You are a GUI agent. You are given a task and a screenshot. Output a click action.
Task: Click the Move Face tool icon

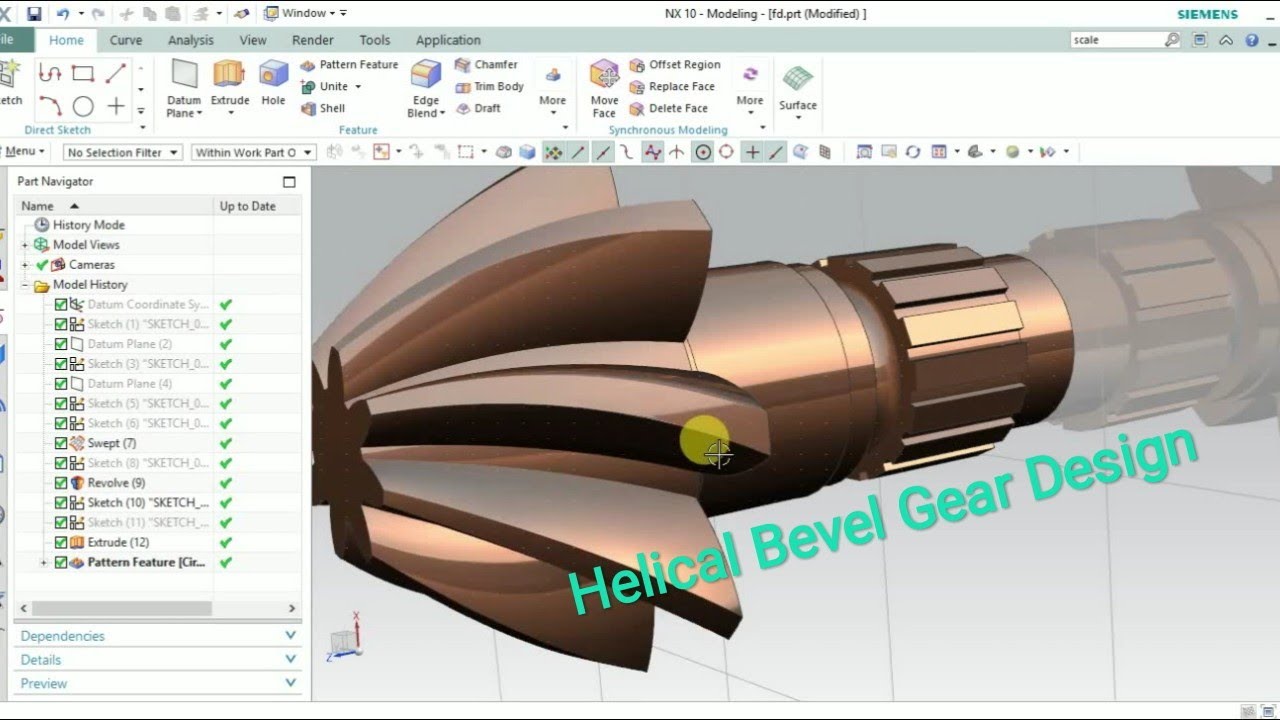coord(604,75)
